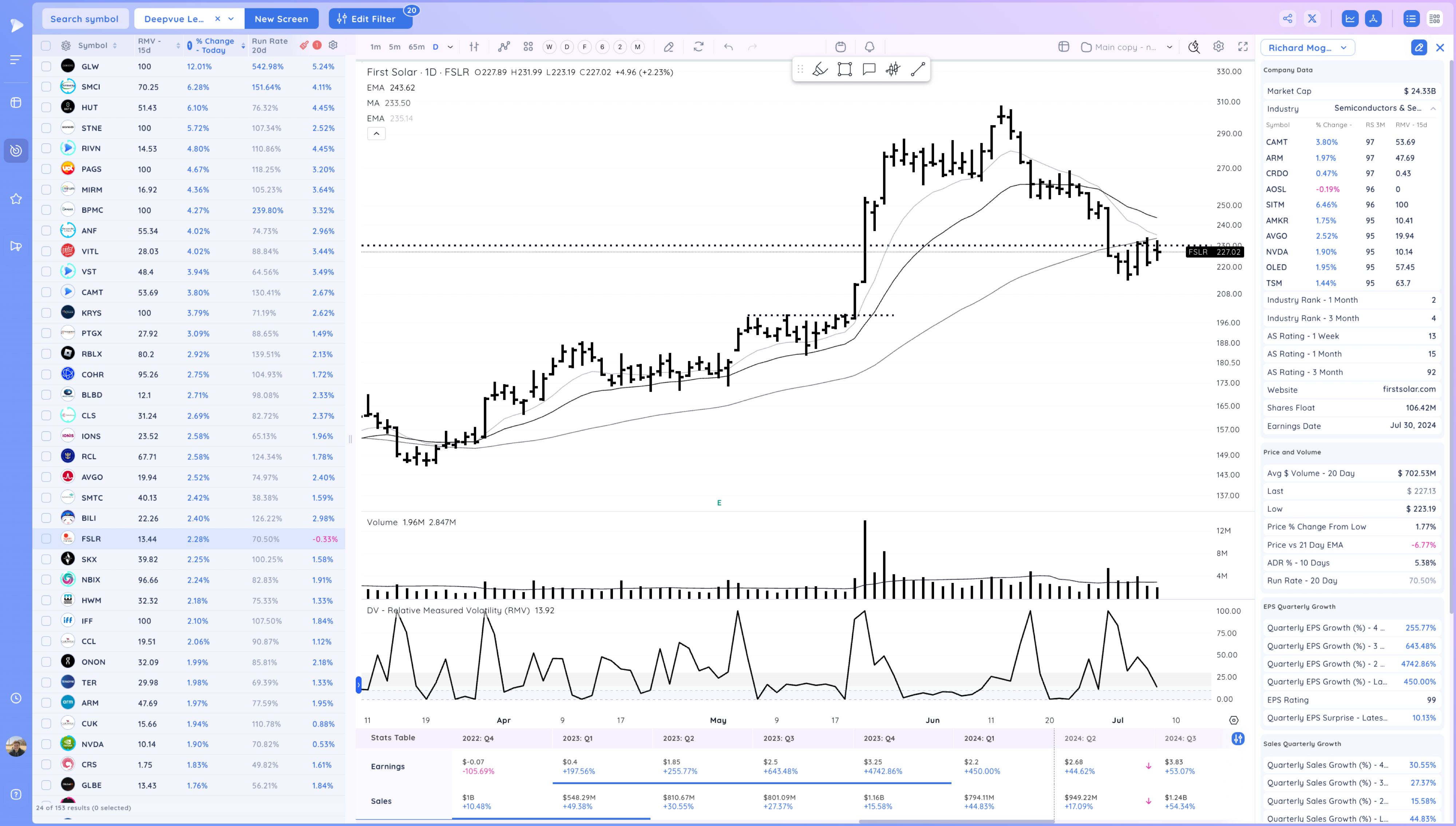Check the FSLR row checkbox
The width and height of the screenshot is (1456, 826).
[x=47, y=539]
